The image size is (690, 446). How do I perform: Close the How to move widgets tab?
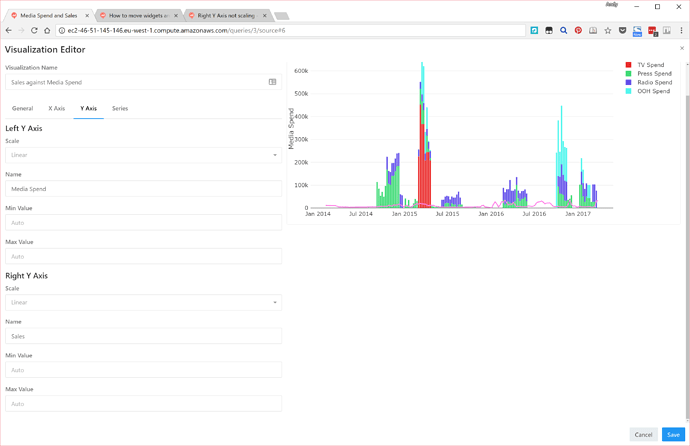click(176, 15)
